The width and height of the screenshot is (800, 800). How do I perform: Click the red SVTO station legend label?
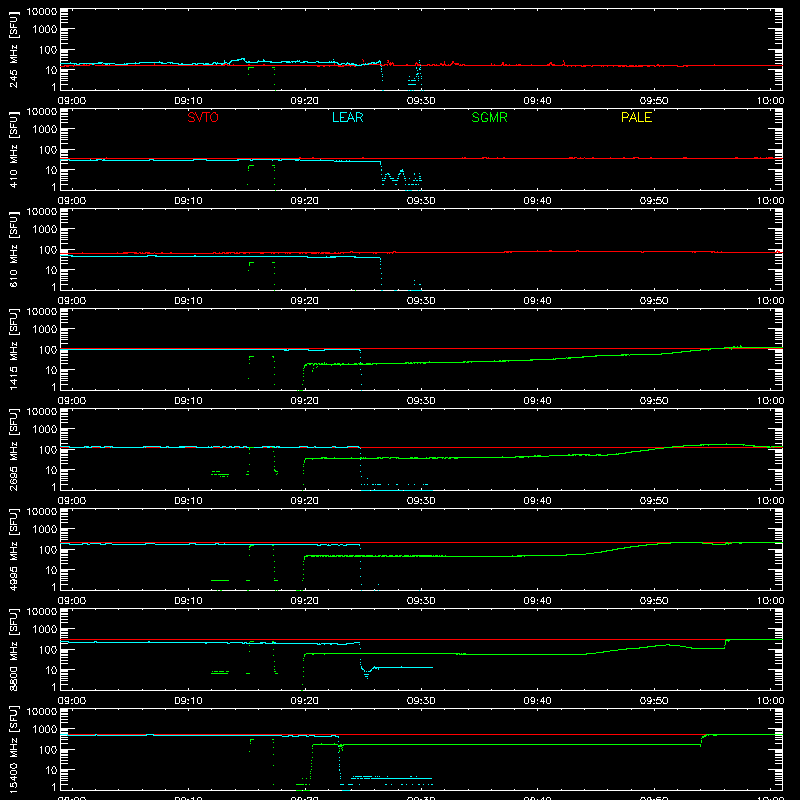pos(203,117)
